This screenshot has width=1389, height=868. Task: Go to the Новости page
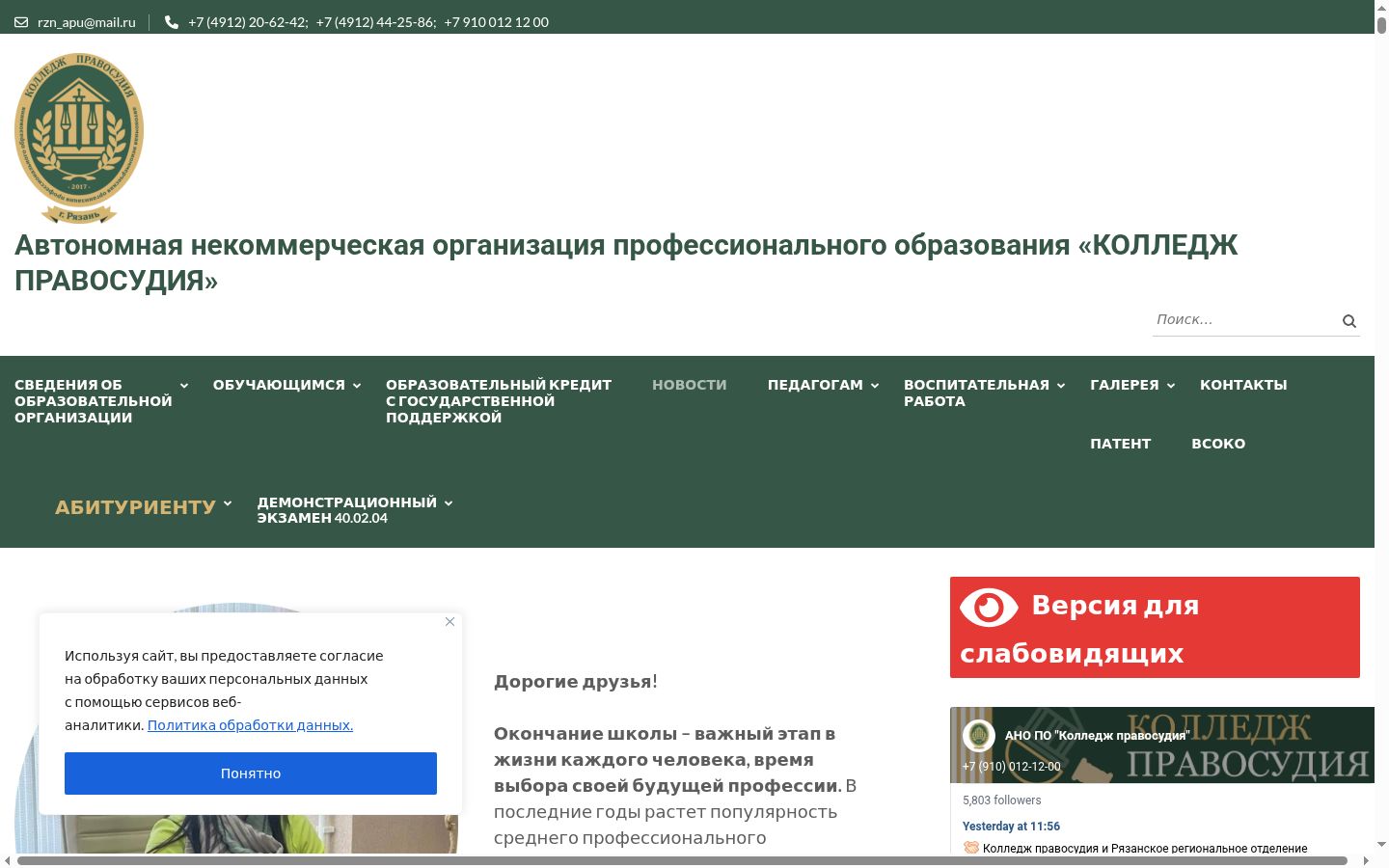690,385
